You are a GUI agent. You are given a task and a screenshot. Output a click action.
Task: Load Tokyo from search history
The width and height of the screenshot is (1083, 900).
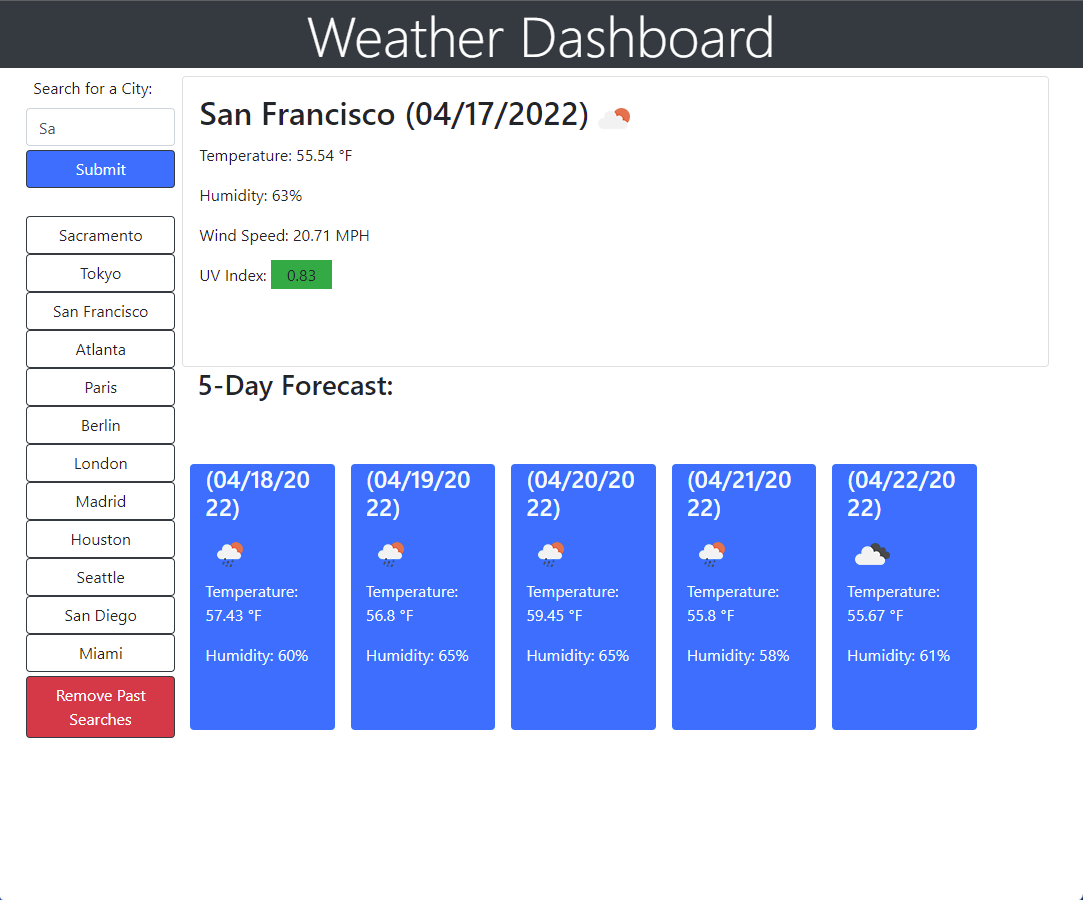100,273
